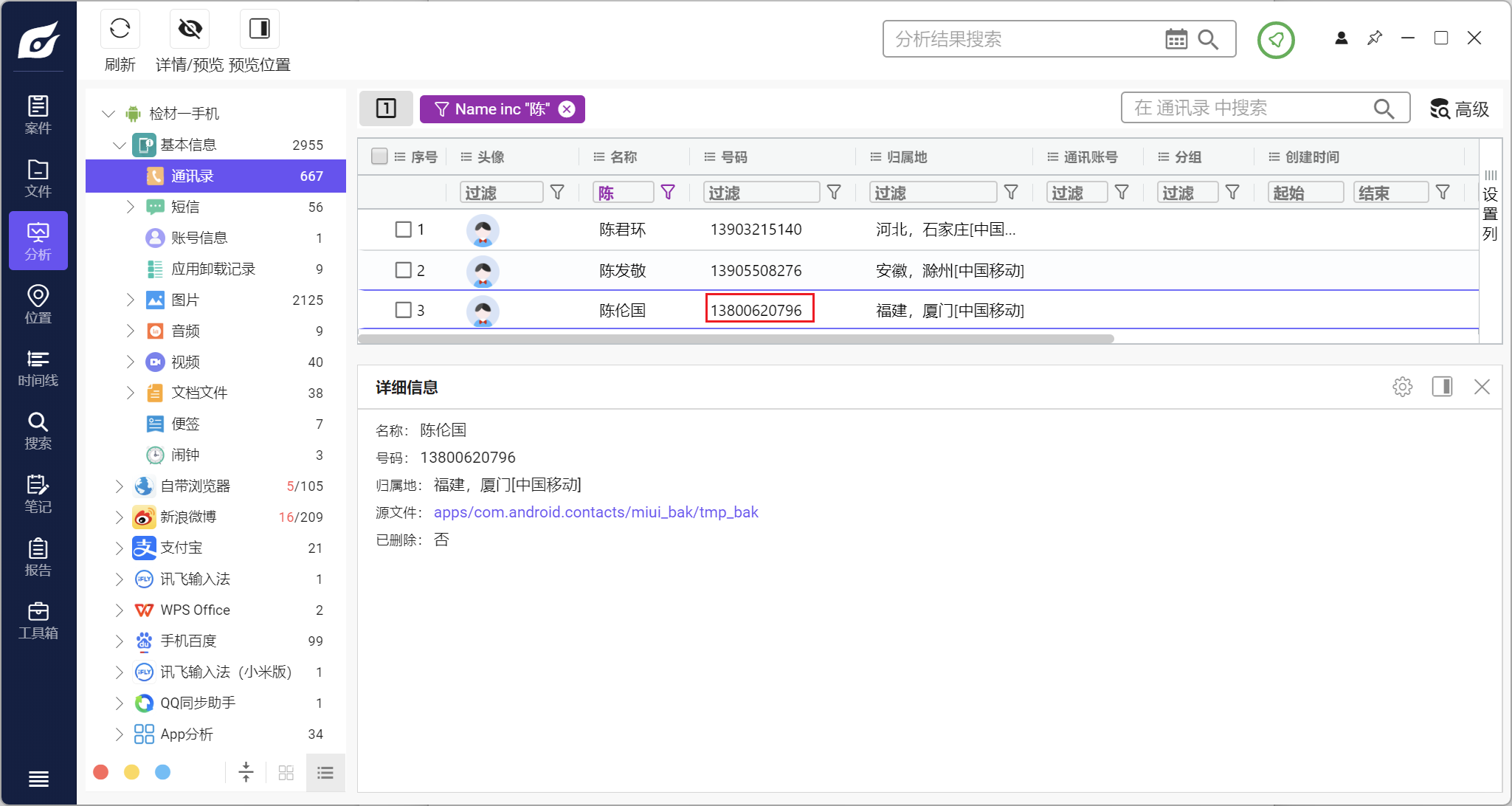Switch to grid view icon at bottom
This screenshot has height=806, width=1512.
[286, 772]
